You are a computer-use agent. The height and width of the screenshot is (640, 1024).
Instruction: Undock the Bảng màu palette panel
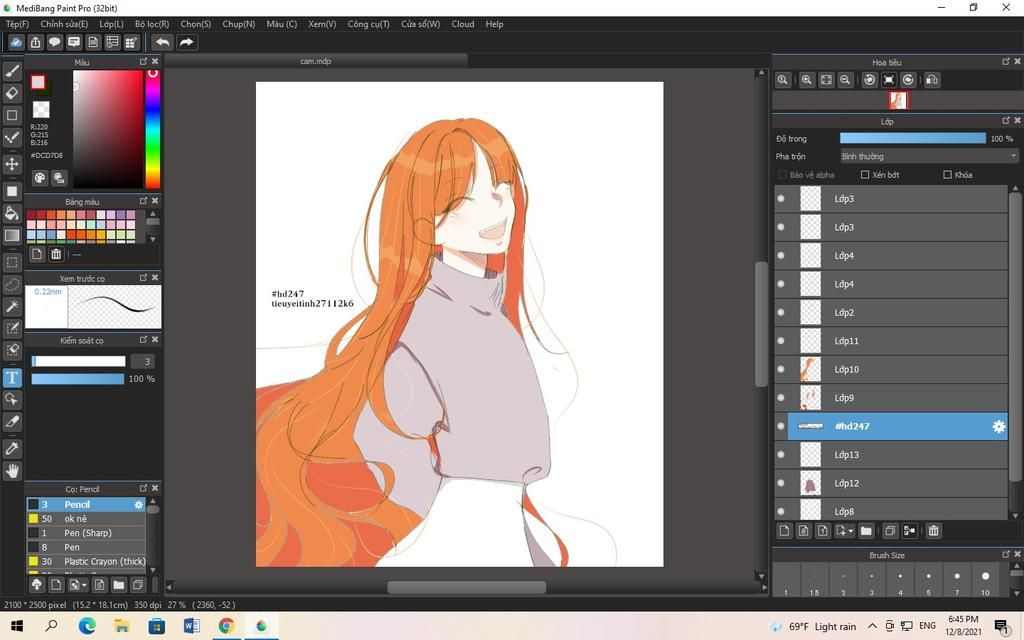tap(144, 200)
